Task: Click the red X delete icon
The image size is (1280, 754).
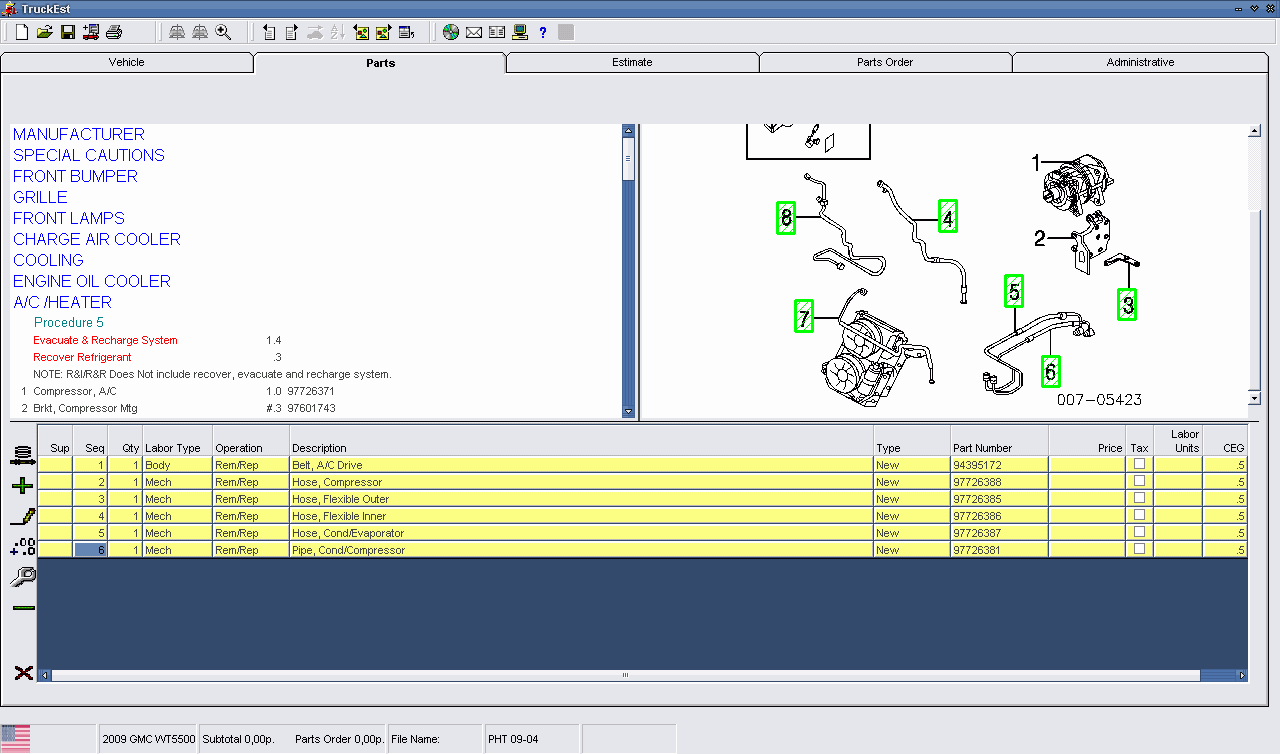Action: coord(22,672)
